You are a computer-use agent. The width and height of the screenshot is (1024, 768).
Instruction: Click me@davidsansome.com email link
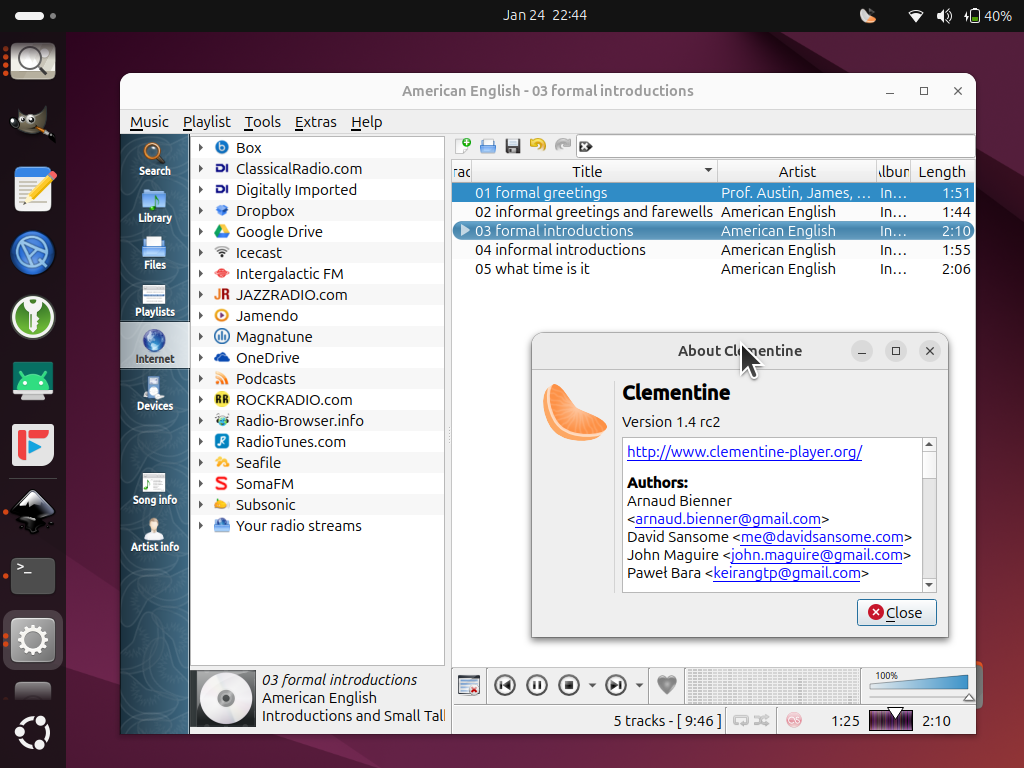[x=822, y=537]
